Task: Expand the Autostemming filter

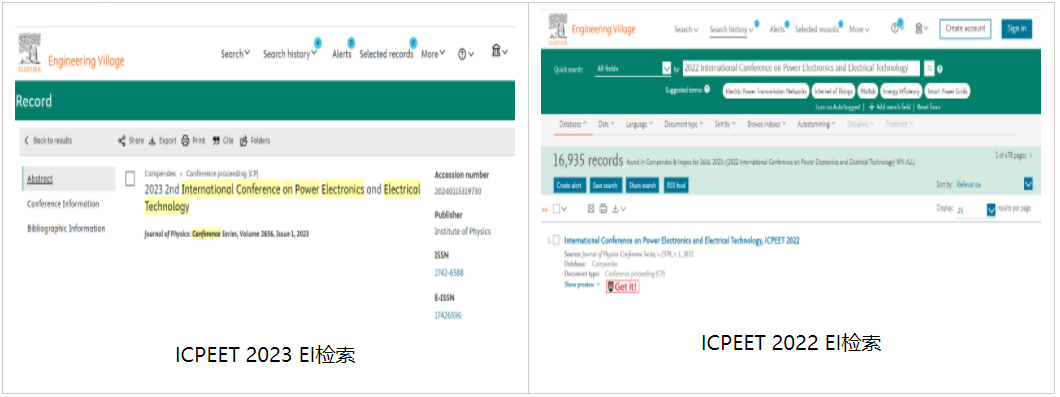Action: (x=817, y=124)
